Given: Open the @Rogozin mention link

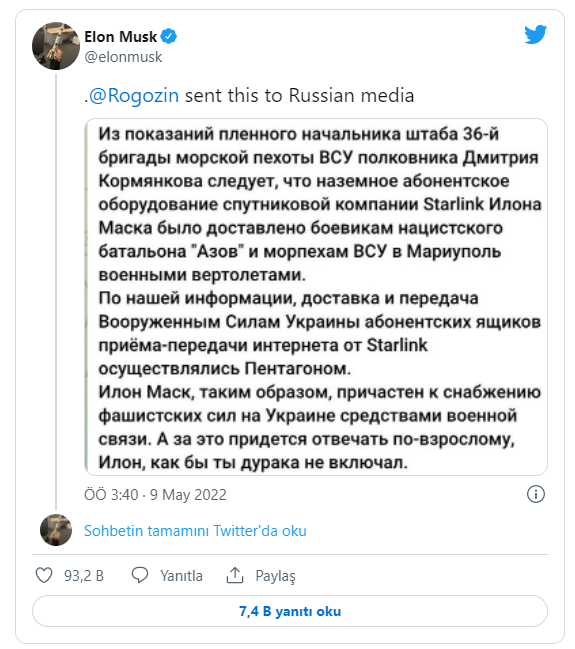Looking at the screenshot, I should (x=134, y=96).
